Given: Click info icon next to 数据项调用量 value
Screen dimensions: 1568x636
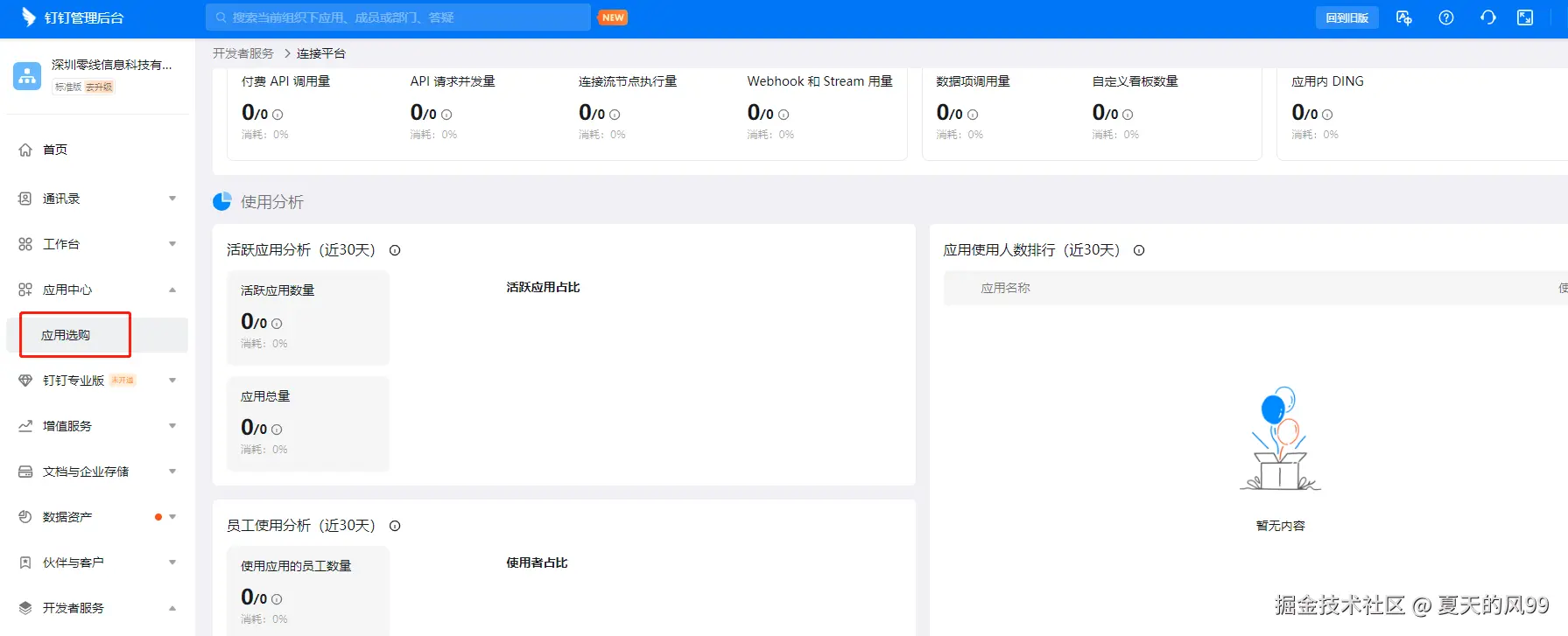Looking at the screenshot, I should [x=973, y=115].
